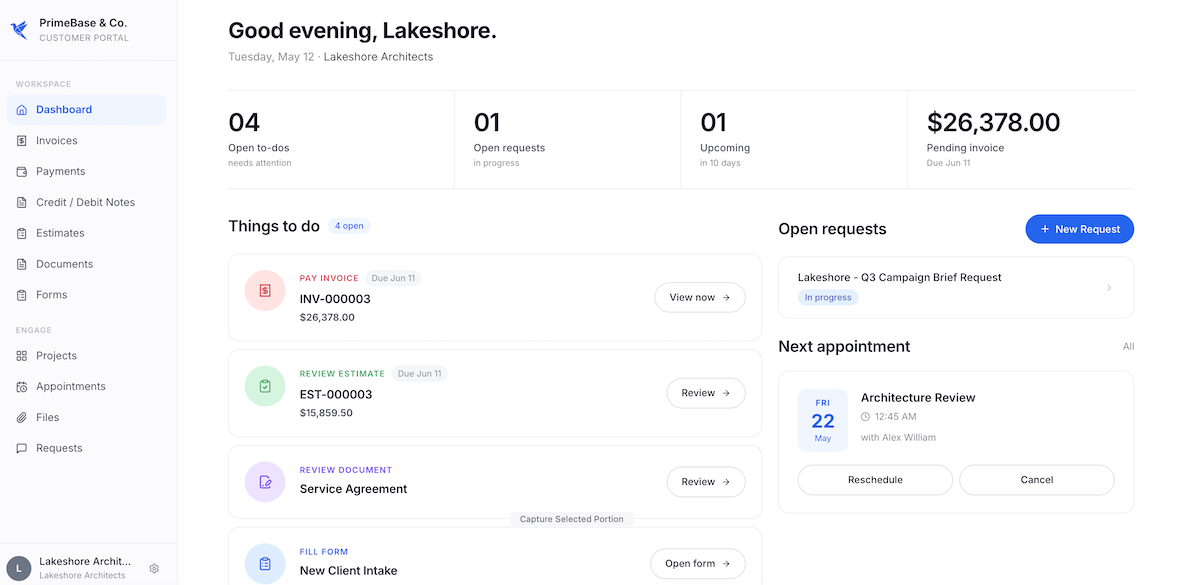1180x585 pixels.
Task: Click the Projects grid icon in sidebar
Action: [x=22, y=356]
